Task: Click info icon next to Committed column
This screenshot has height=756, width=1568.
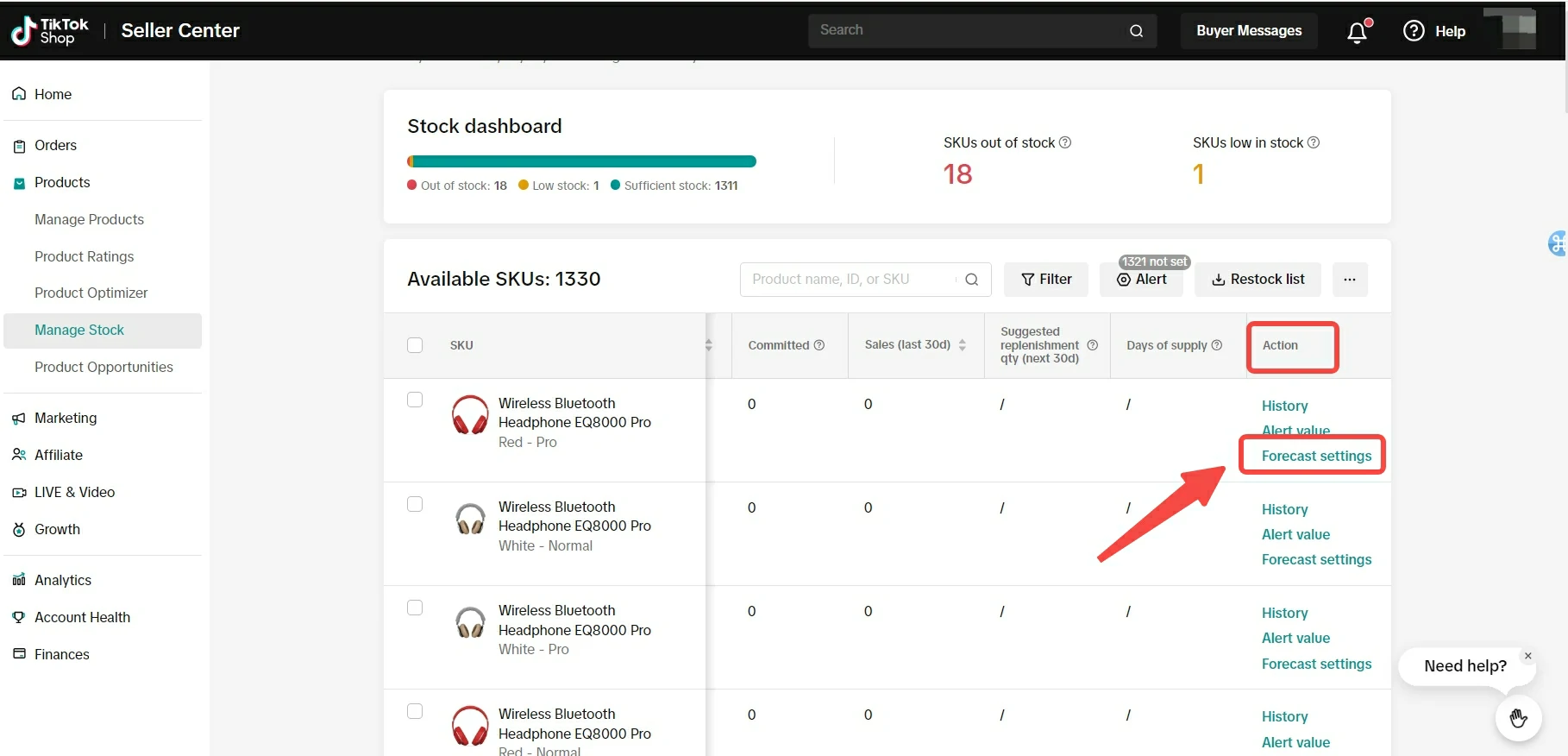Action: pyautogui.click(x=819, y=345)
